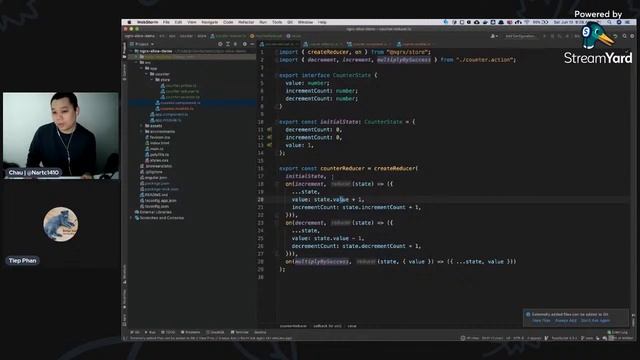The image size is (640, 360).
Task: Click counterReducer in bottom editor breadcrumb
Action: tap(293, 326)
